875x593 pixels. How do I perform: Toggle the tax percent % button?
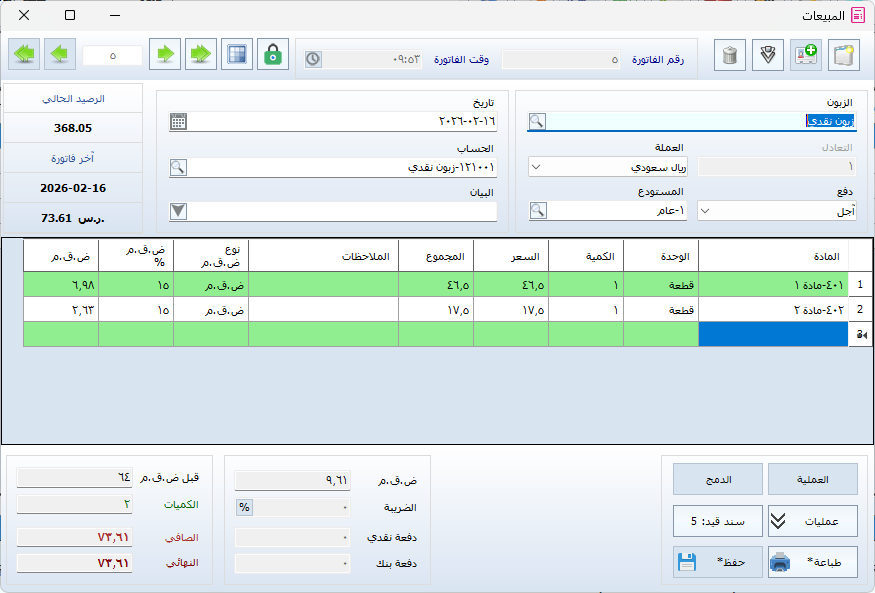tap(244, 507)
